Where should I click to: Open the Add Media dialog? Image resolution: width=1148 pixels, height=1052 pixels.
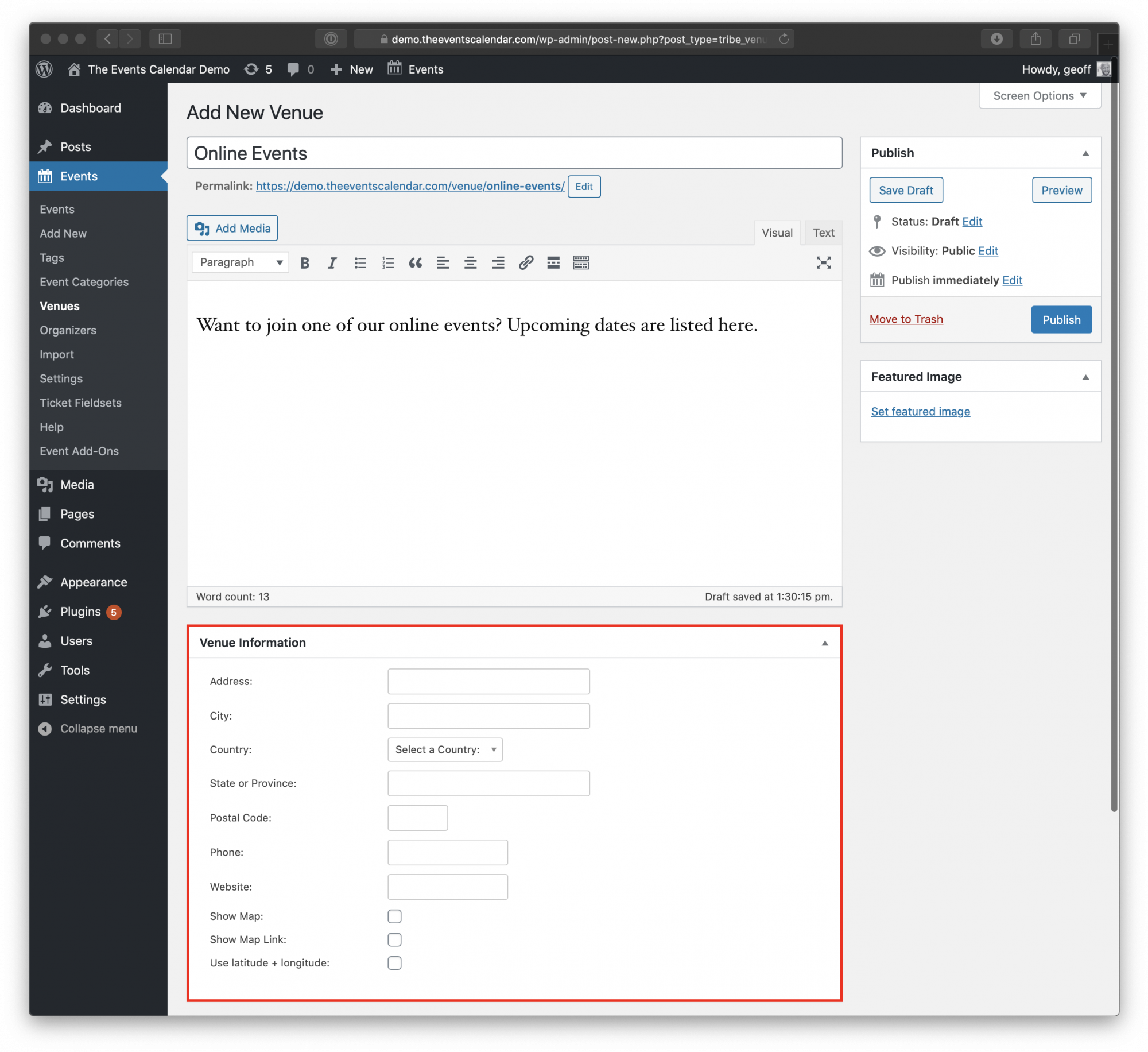pyautogui.click(x=232, y=228)
